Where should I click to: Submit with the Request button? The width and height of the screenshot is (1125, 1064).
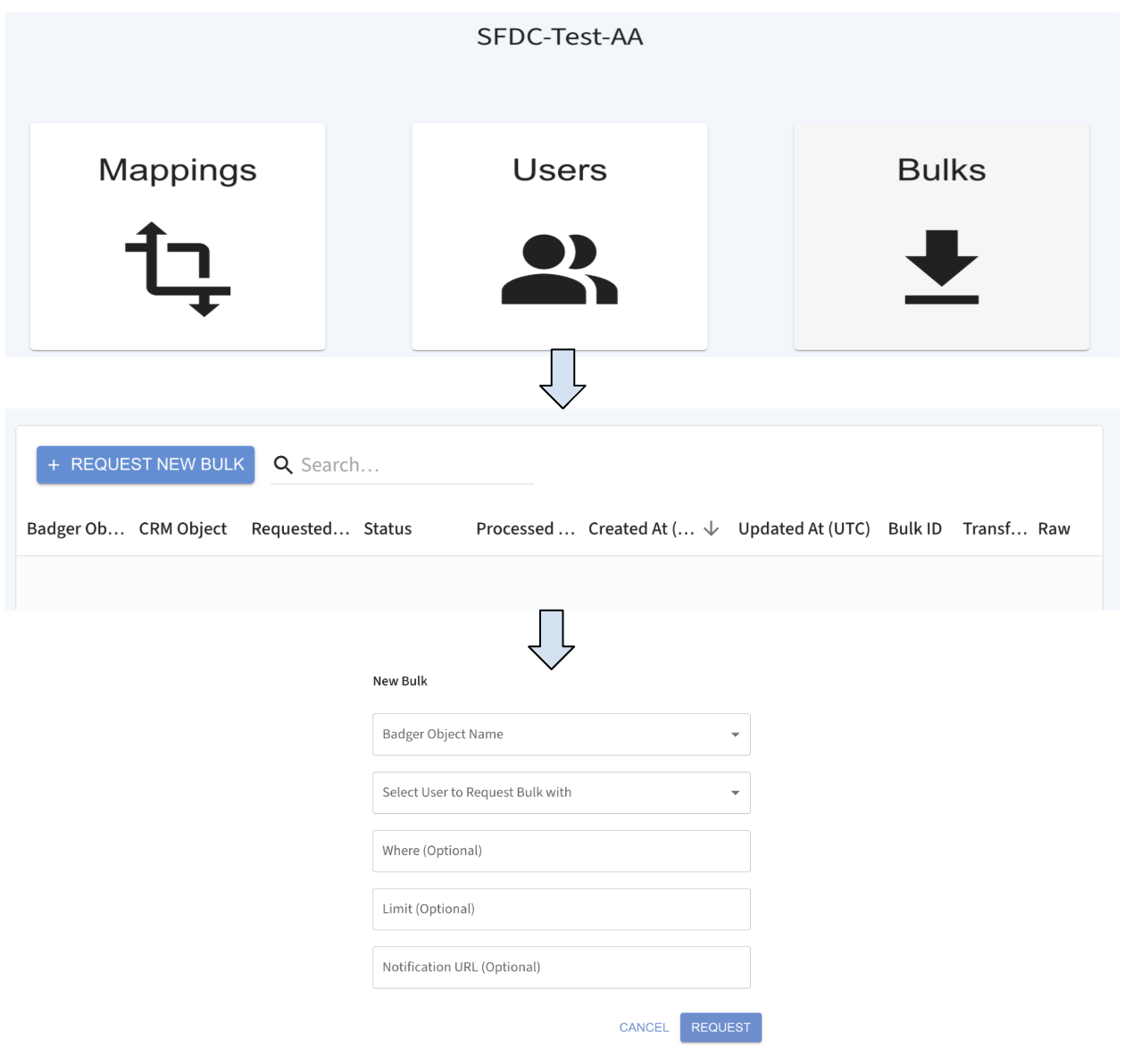pyautogui.click(x=721, y=1027)
